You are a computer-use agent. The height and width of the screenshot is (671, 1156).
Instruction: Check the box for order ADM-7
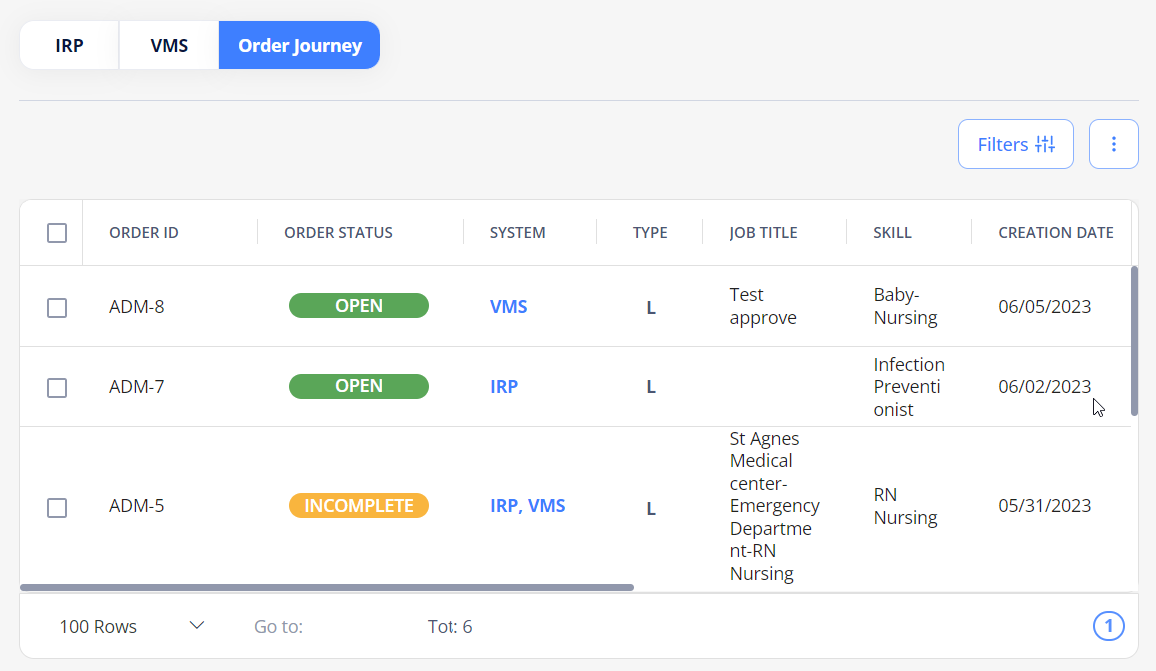click(x=57, y=388)
